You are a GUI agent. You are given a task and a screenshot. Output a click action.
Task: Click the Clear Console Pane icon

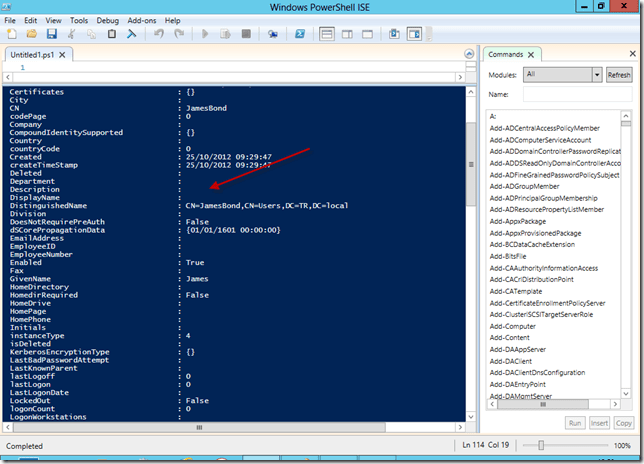(x=131, y=34)
